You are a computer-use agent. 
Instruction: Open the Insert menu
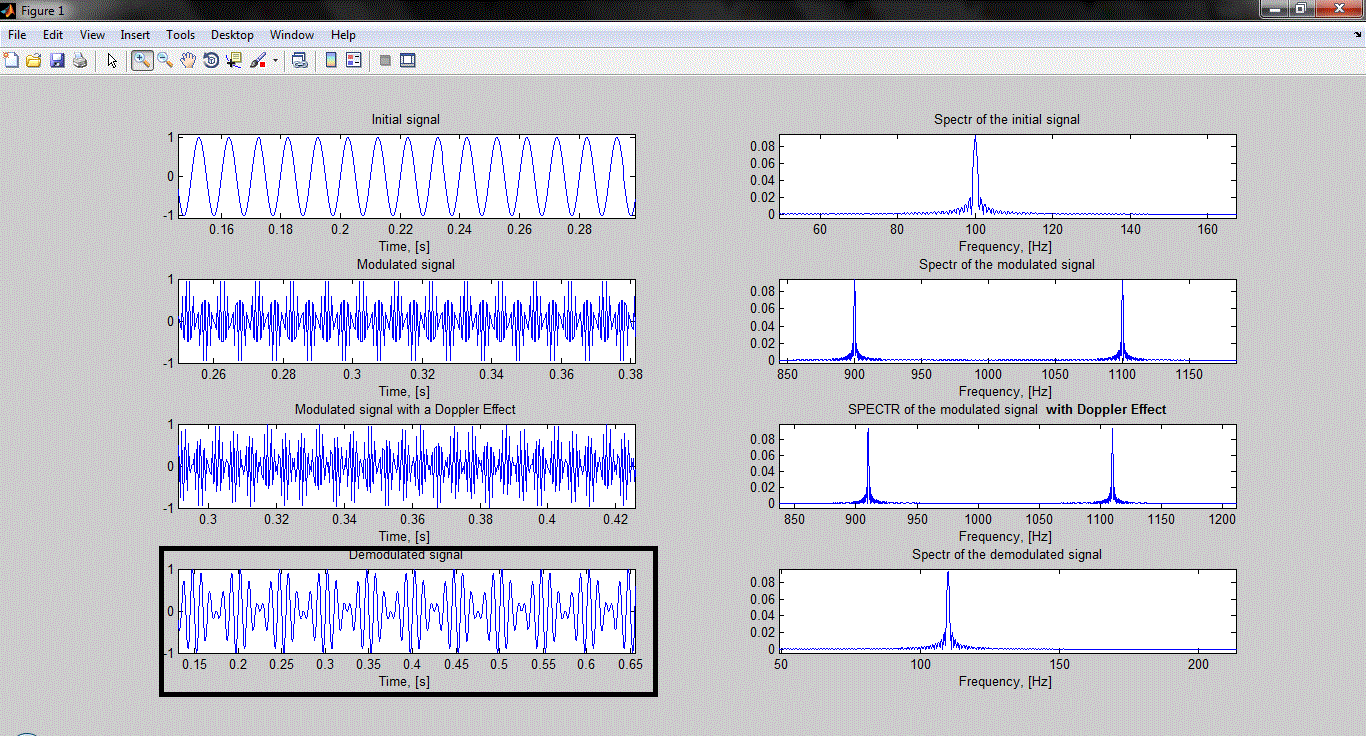pos(135,35)
